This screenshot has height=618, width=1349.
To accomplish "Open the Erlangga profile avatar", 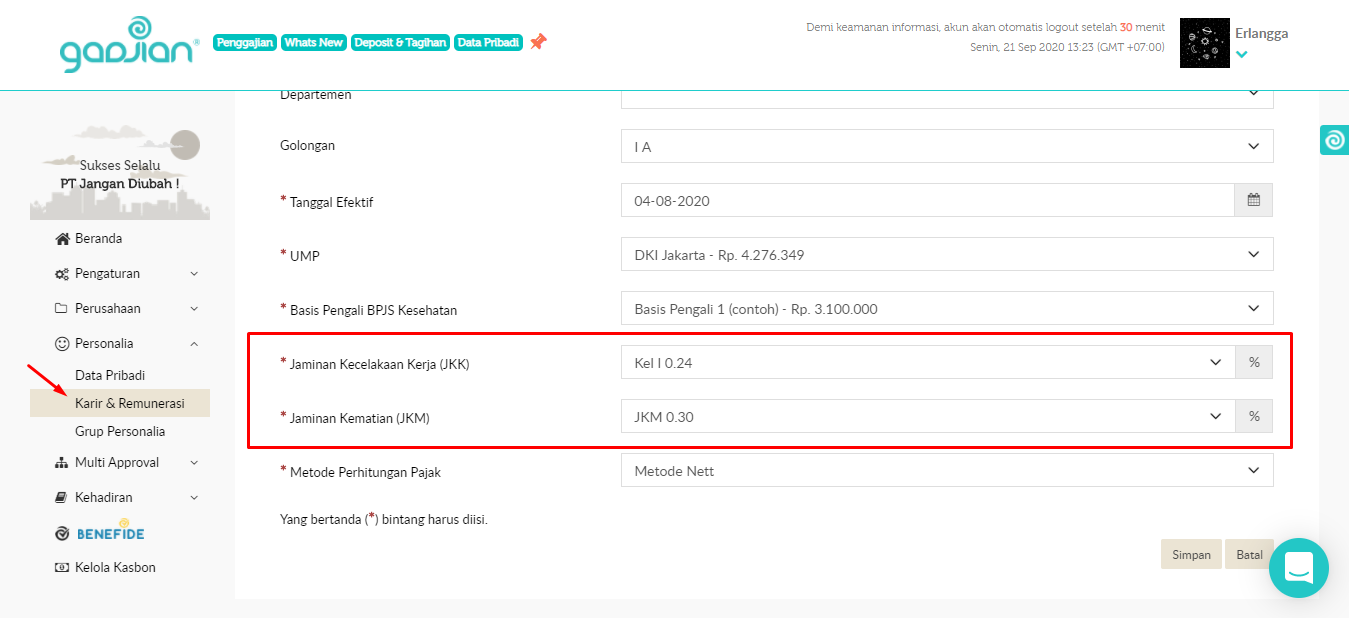I will coord(1205,43).
